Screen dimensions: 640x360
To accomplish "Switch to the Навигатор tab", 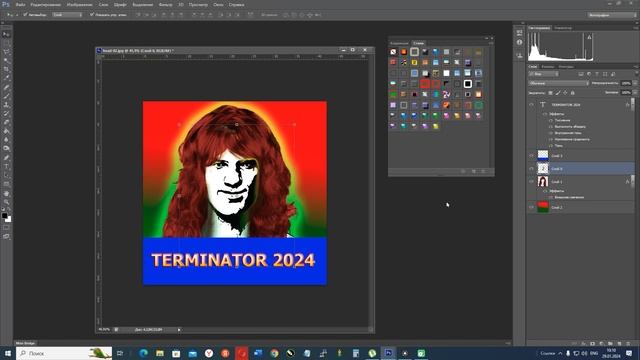I will click(x=563, y=28).
